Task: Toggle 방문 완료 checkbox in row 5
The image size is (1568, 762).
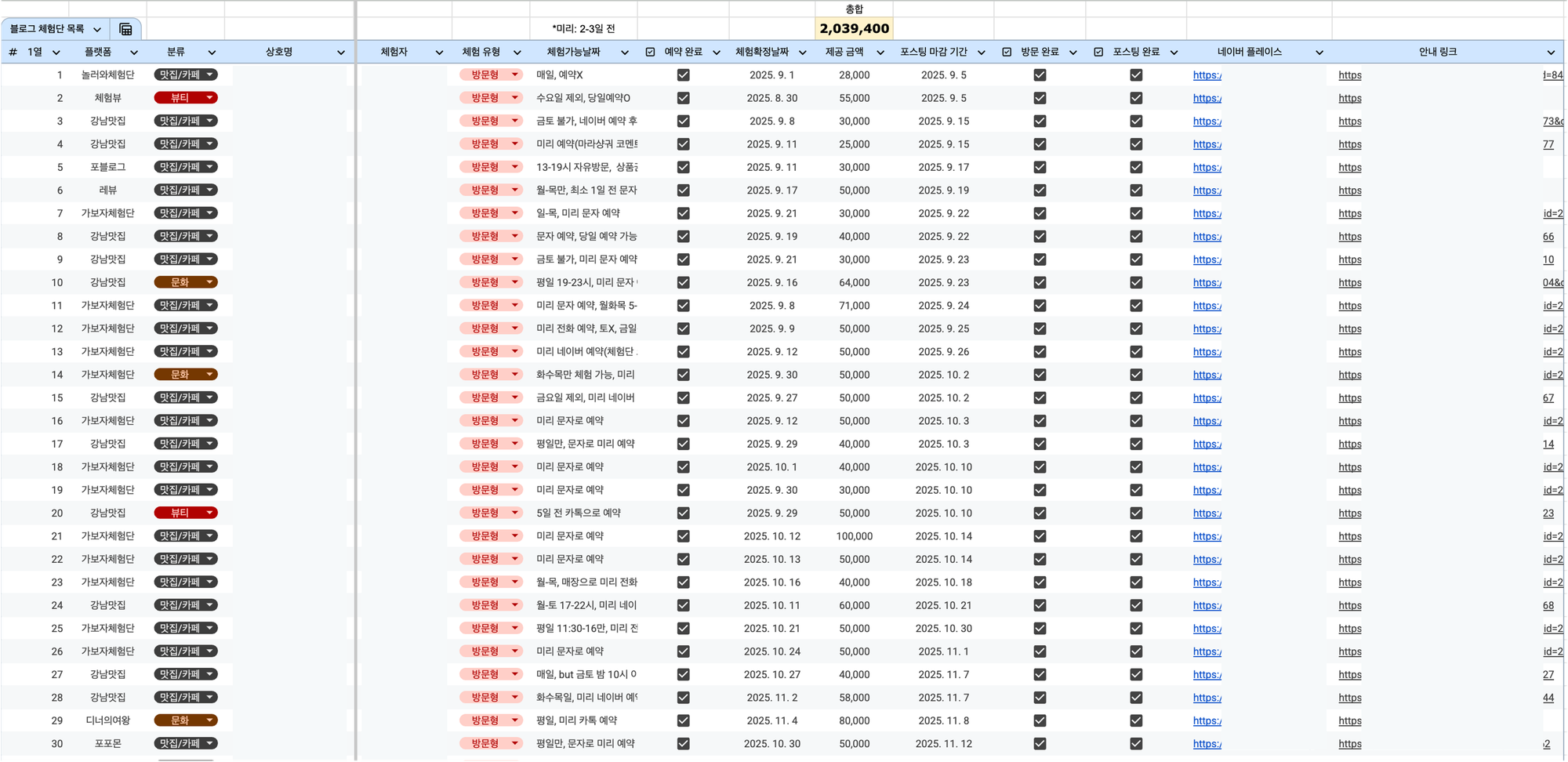Action: 1040,167
